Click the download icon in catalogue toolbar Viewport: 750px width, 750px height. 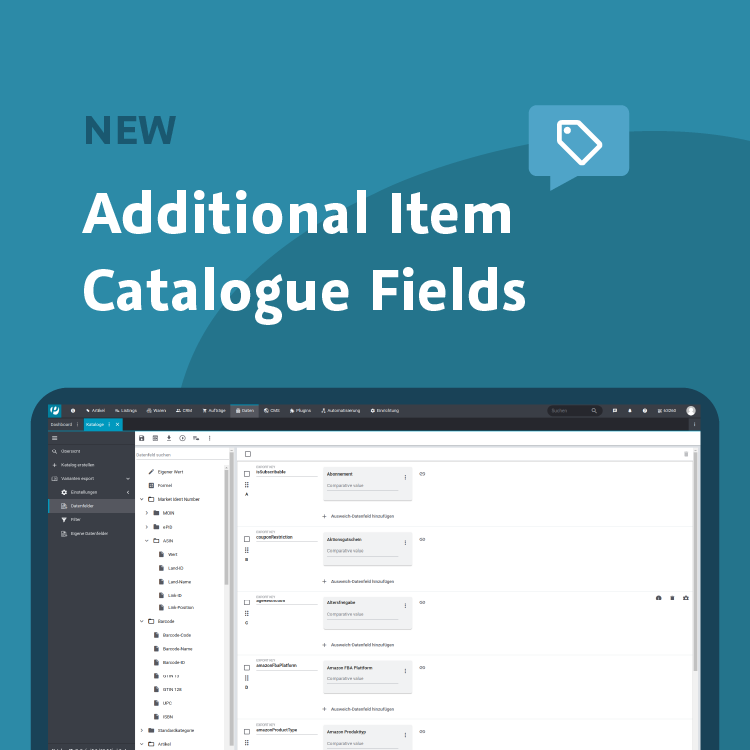[x=169, y=438]
